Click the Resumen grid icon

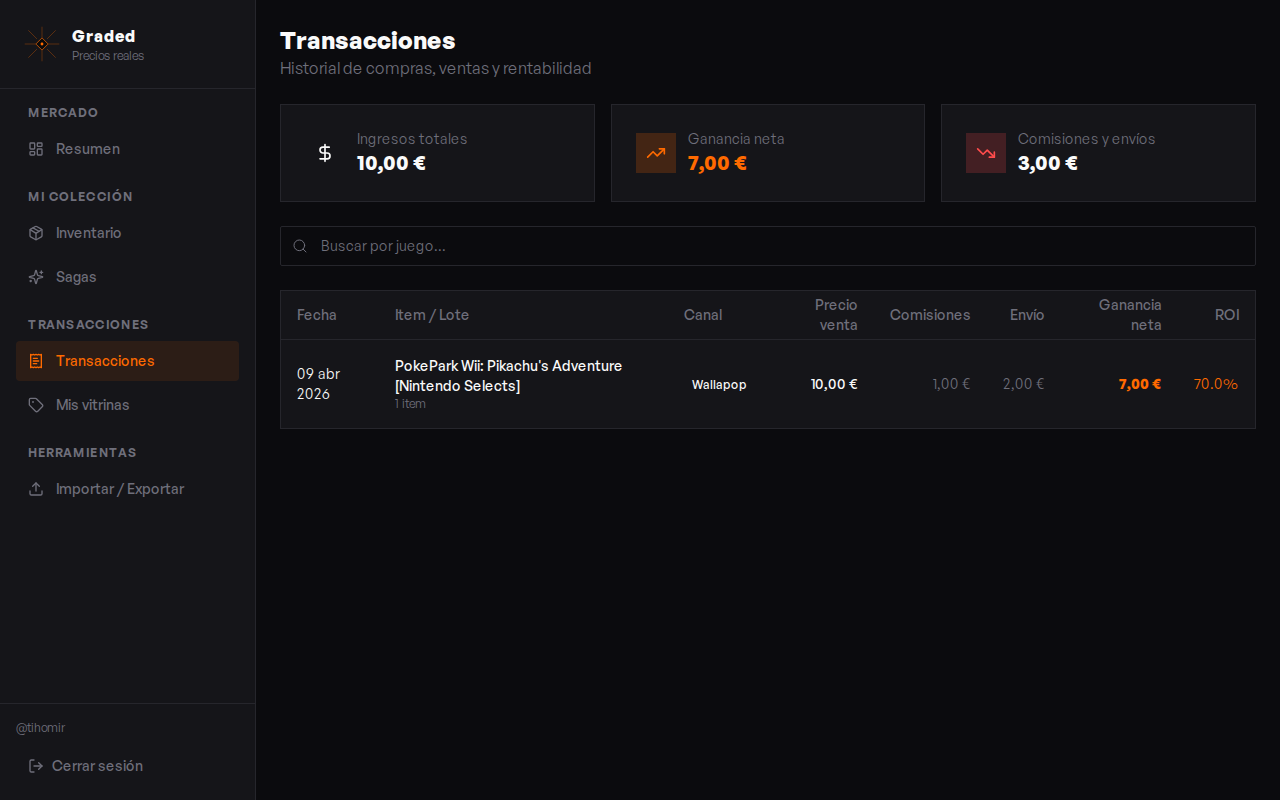(36, 149)
